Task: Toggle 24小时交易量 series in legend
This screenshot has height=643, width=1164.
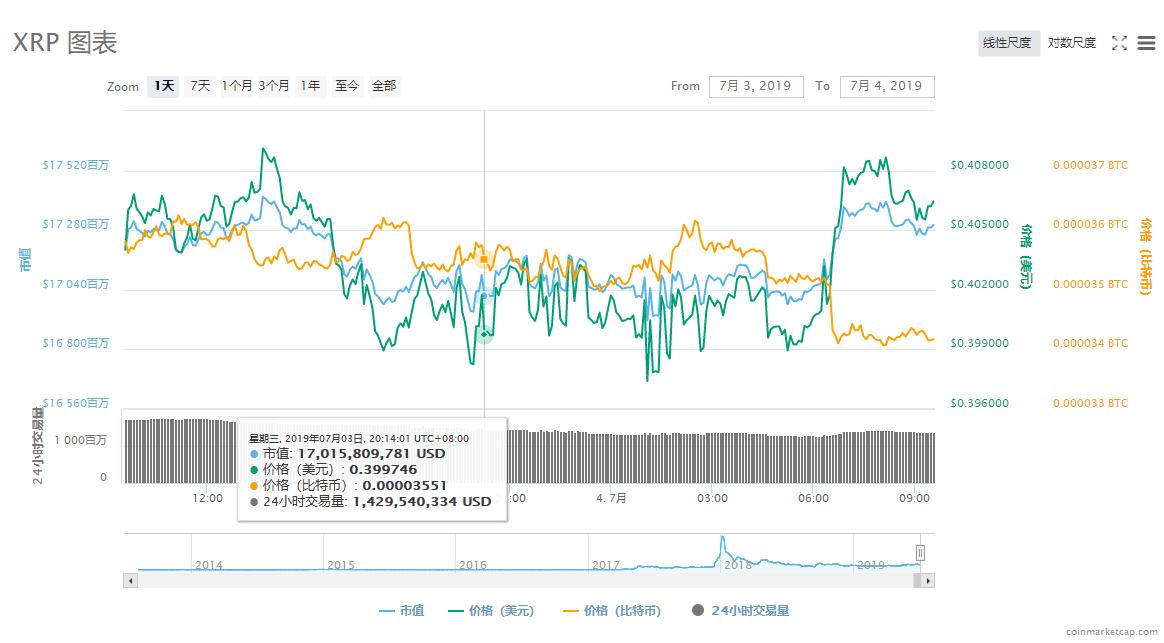Action: tap(740, 610)
